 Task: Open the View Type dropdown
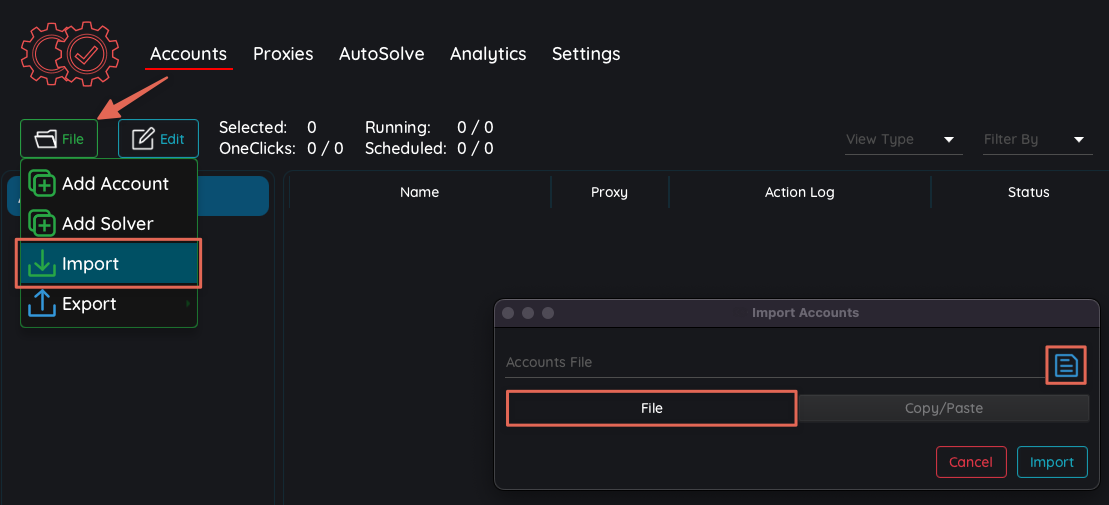(900, 140)
